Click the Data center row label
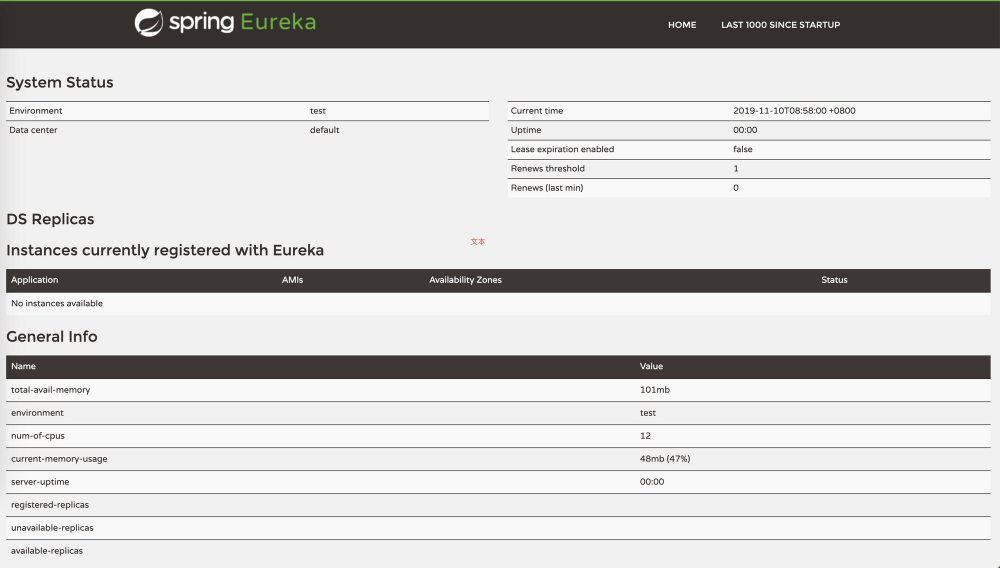Image resolution: width=1000 pixels, height=568 pixels. click(35, 130)
